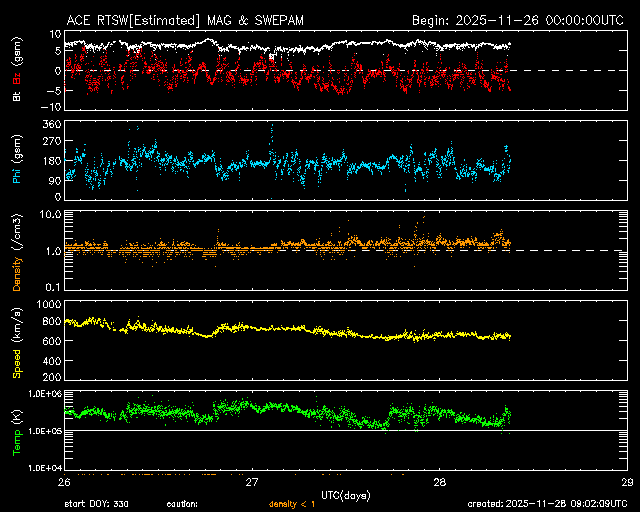Select the day 28 x-axis tick label
The height and width of the screenshot is (512, 640).
coord(439,482)
